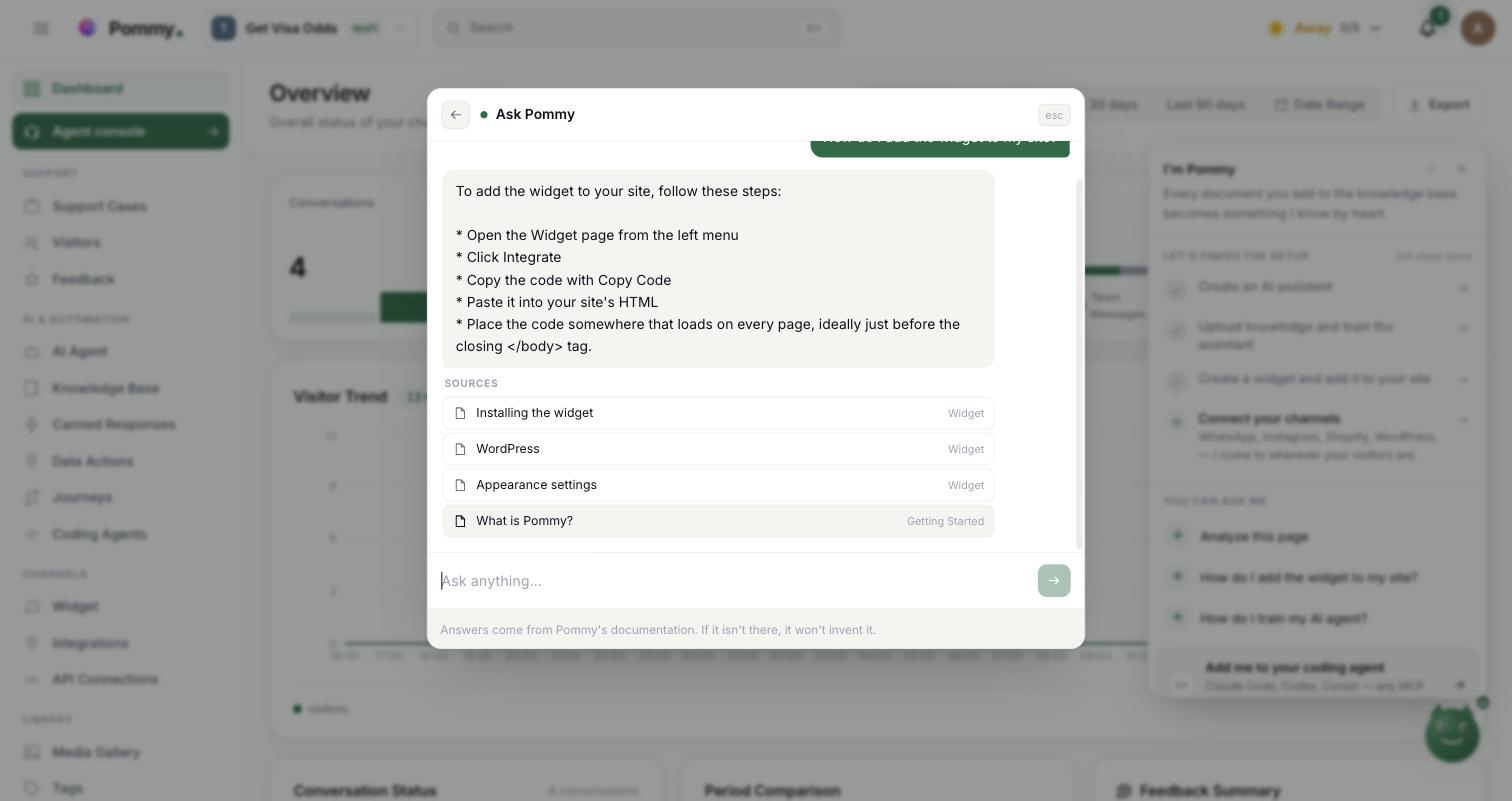The width and height of the screenshot is (1512, 801).
Task: Open the Appearance settings source
Action: 718,485
